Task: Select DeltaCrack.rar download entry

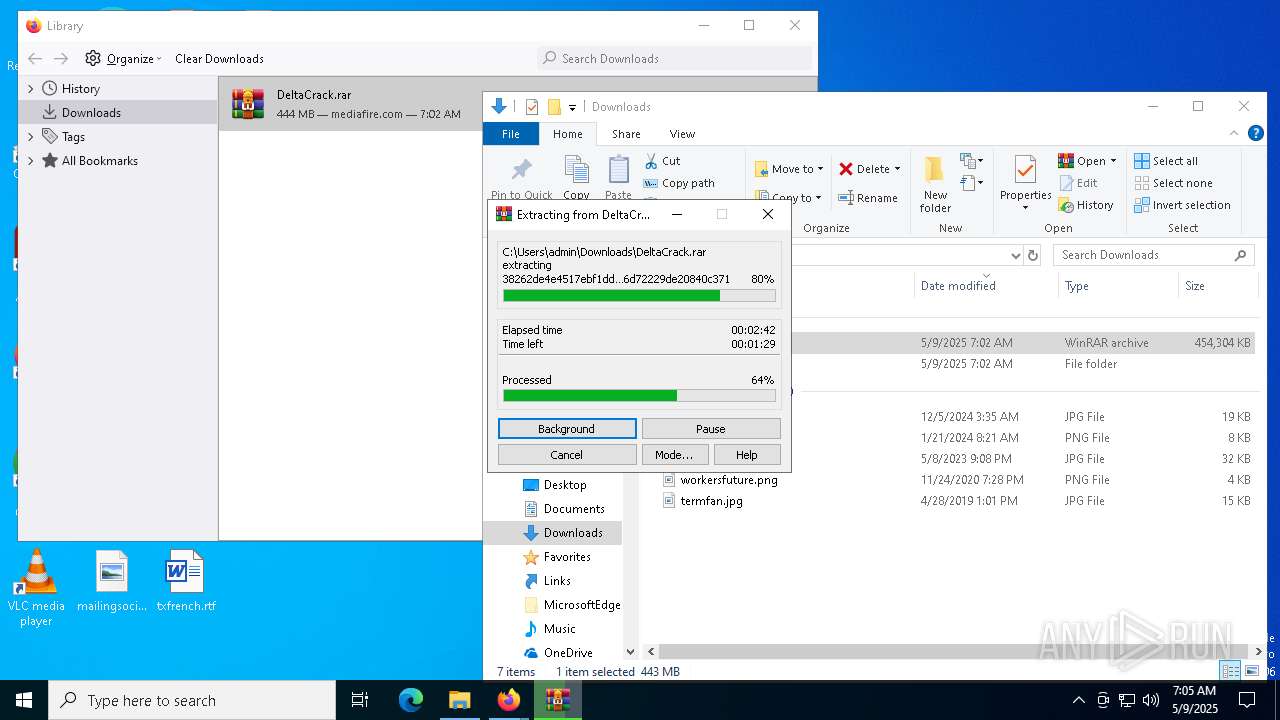Action: click(350, 104)
